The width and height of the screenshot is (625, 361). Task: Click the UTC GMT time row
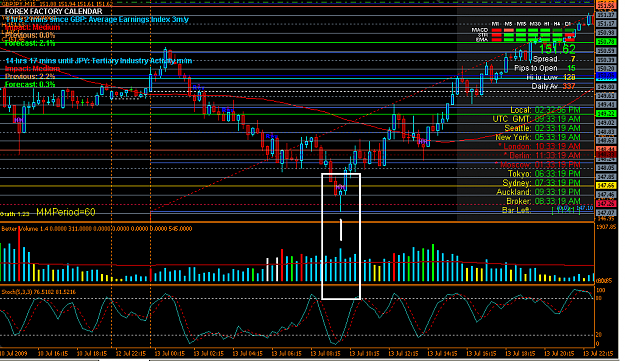click(x=537, y=119)
